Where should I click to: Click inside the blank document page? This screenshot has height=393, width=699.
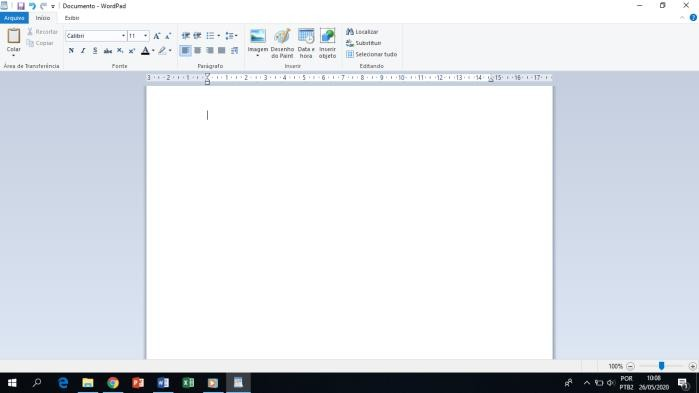[349, 223]
